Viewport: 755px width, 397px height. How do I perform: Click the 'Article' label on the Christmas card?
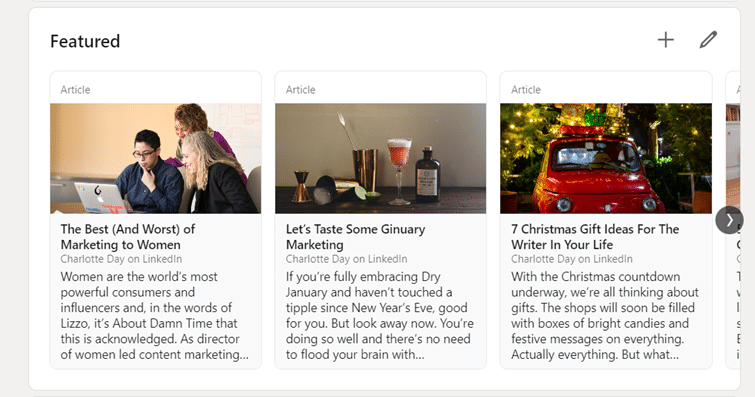coord(526,90)
